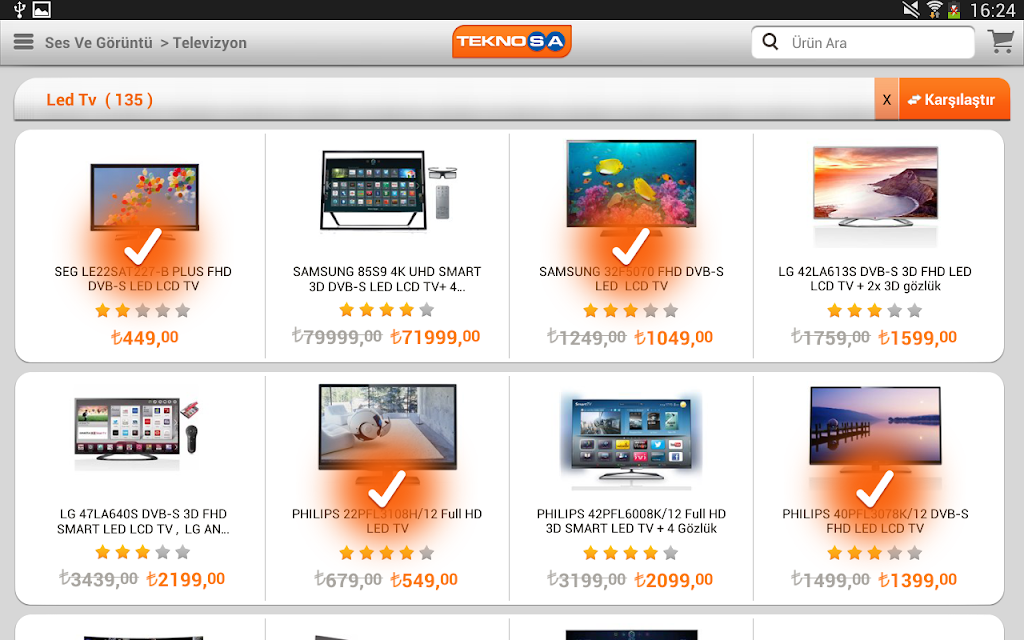Click the Karşılaştır compare button
Image resolution: width=1024 pixels, height=640 pixels.
[954, 99]
